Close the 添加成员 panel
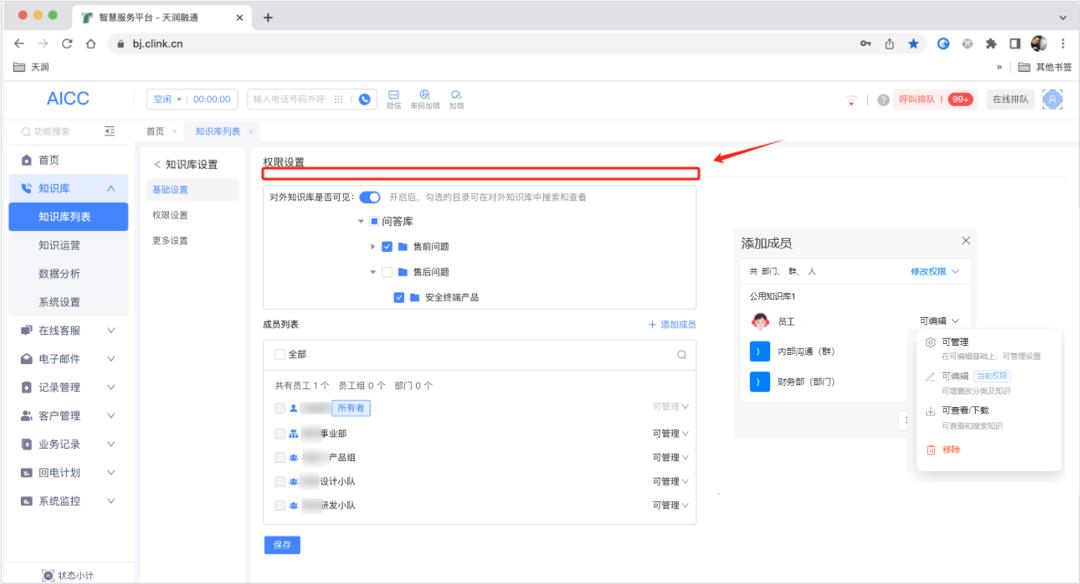Screen dimensions: 1080x584 click(x=965, y=241)
